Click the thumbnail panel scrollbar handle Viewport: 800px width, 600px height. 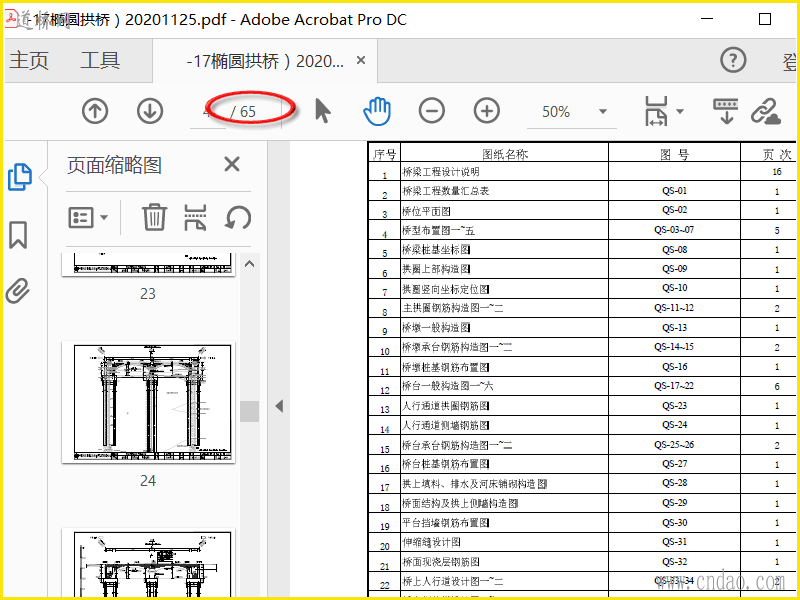point(249,411)
